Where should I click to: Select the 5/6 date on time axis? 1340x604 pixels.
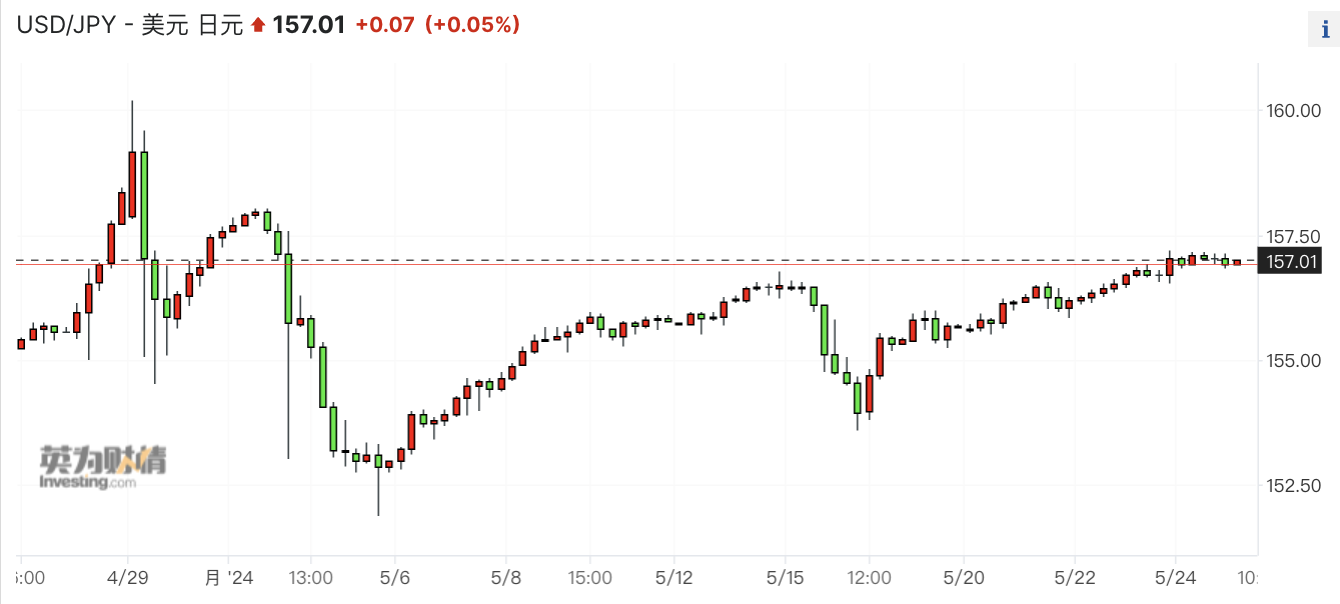tap(395, 577)
